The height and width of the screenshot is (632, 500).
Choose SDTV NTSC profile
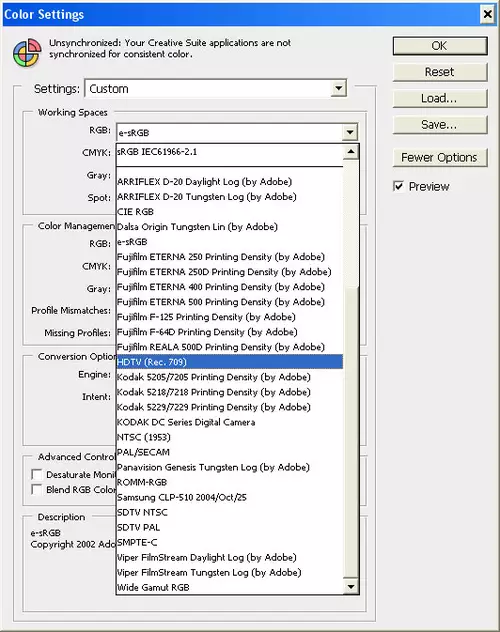pyautogui.click(x=230, y=513)
